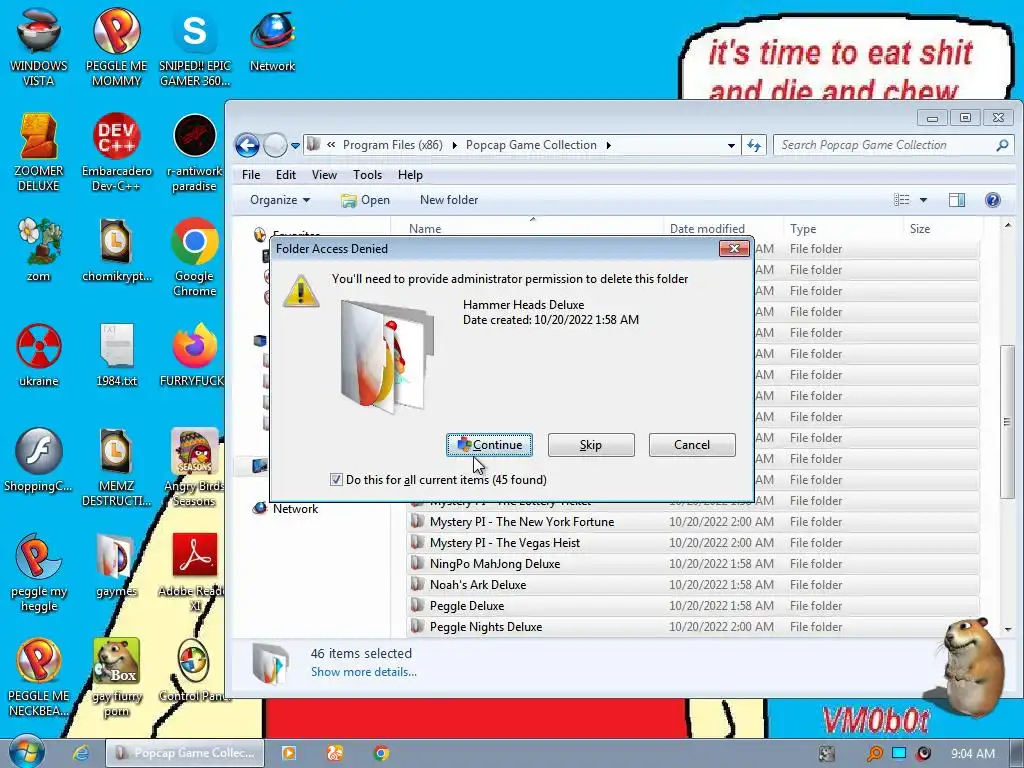Select the ZOOMER DELUXE desktop icon

coord(39,153)
